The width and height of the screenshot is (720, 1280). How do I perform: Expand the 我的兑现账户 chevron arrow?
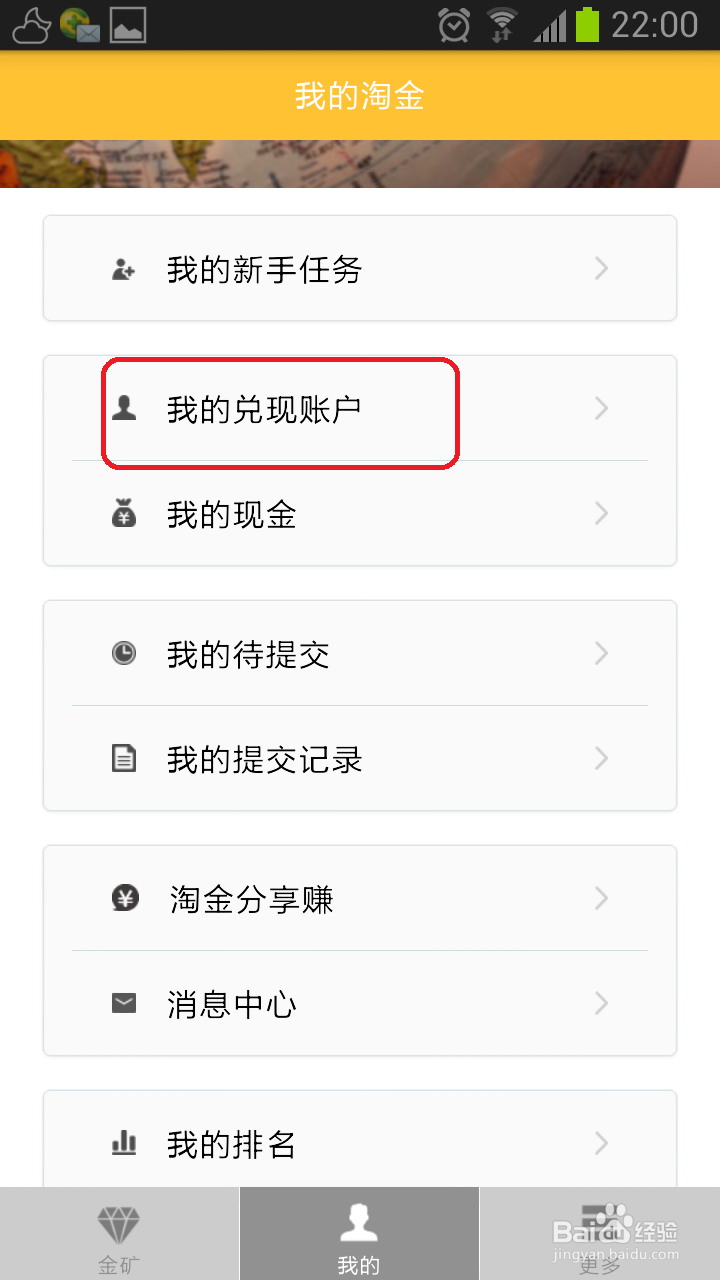(601, 408)
